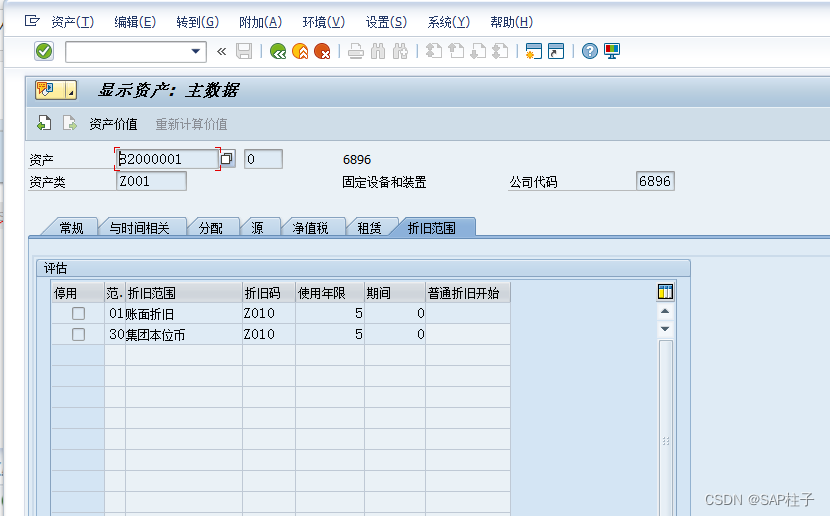The width and height of the screenshot is (830, 516).
Task: Click the previous asset icon
Action: coord(44,123)
